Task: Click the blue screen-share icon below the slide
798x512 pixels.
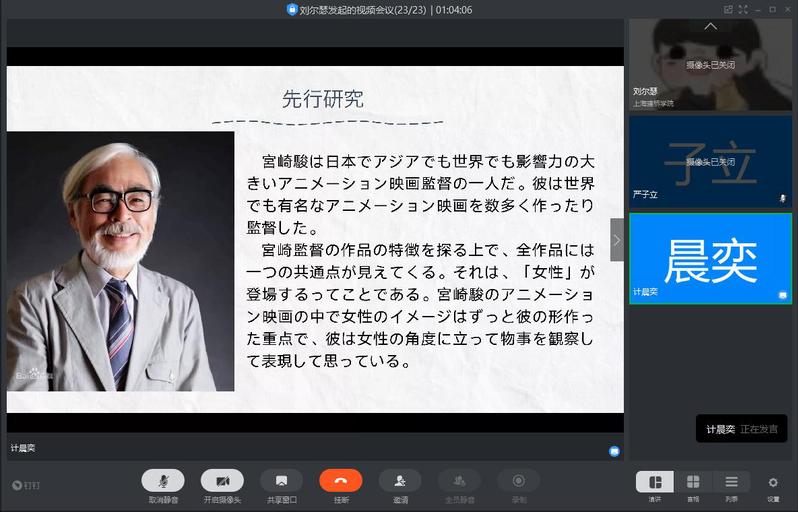Action: tap(614, 451)
